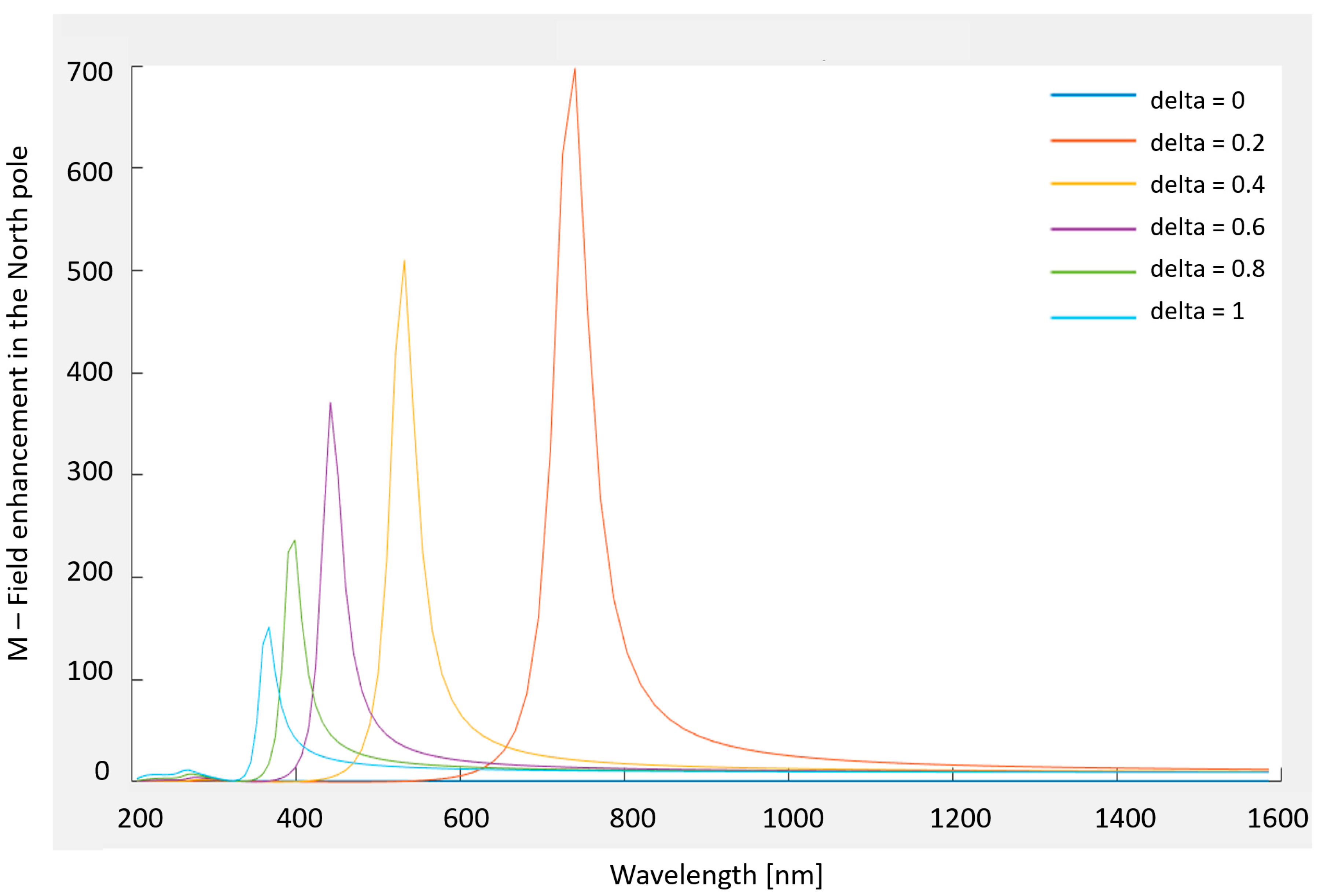Click the peak of the cyan curve
This screenshot has height=896, width=1331.
268,628
